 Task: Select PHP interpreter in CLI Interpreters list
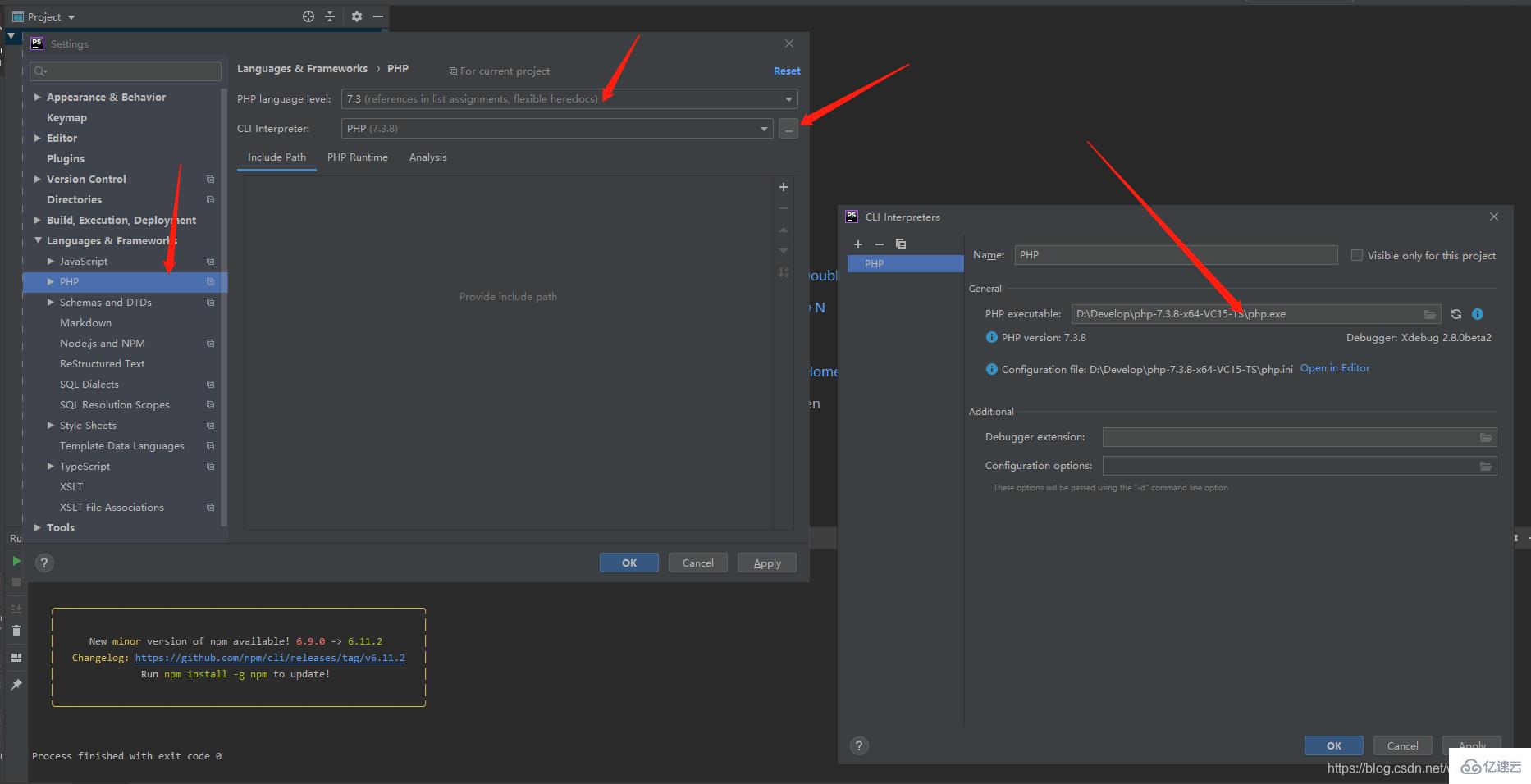[905, 264]
